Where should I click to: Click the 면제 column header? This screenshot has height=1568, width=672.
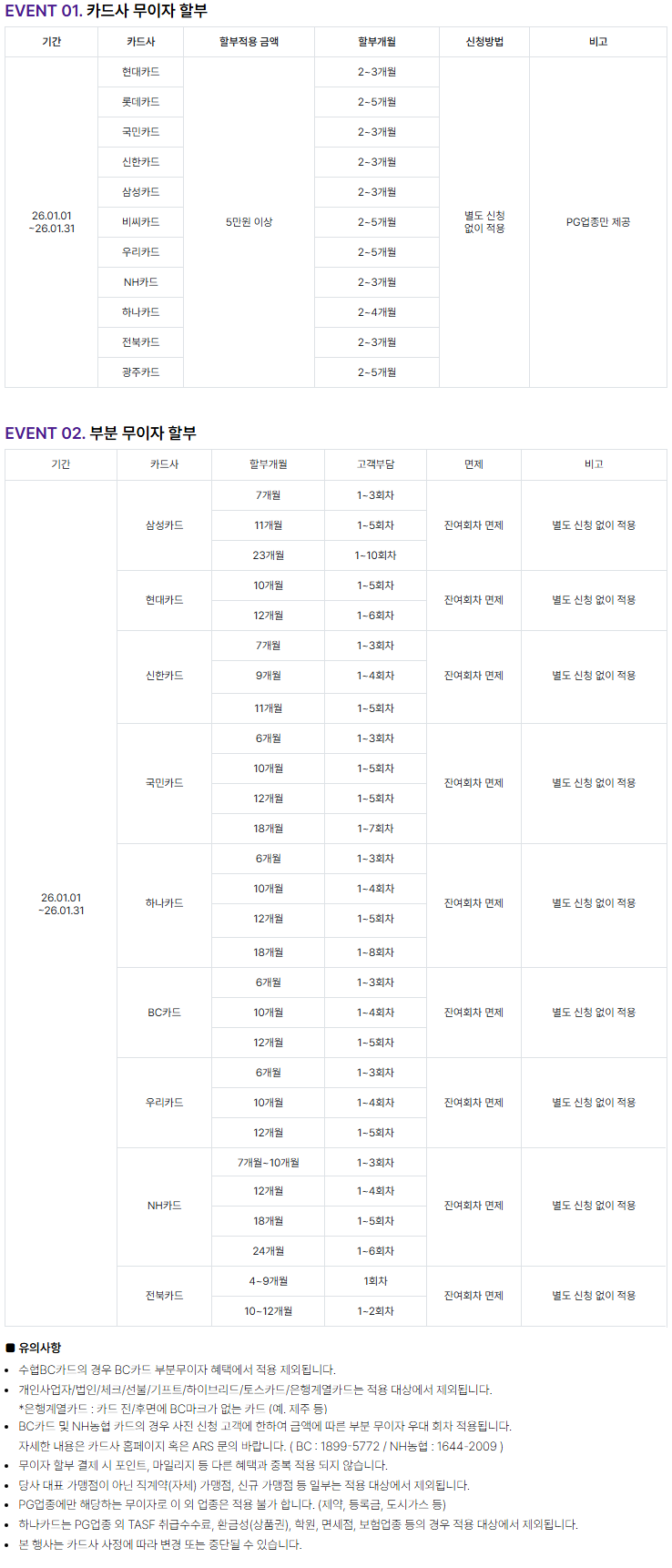click(473, 464)
